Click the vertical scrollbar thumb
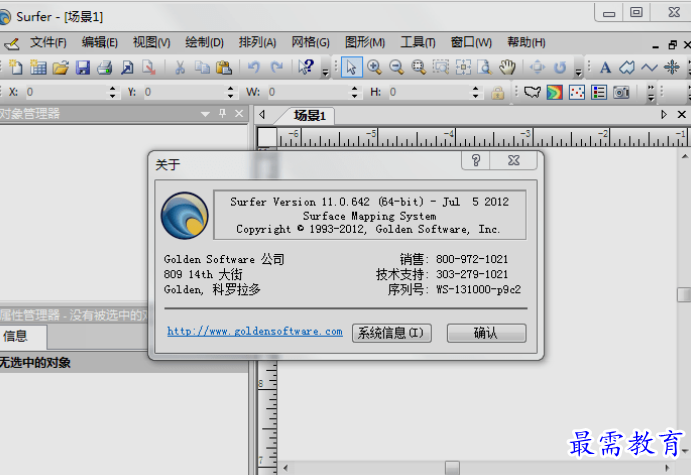Screen dimensions: 691x475 (684, 295)
